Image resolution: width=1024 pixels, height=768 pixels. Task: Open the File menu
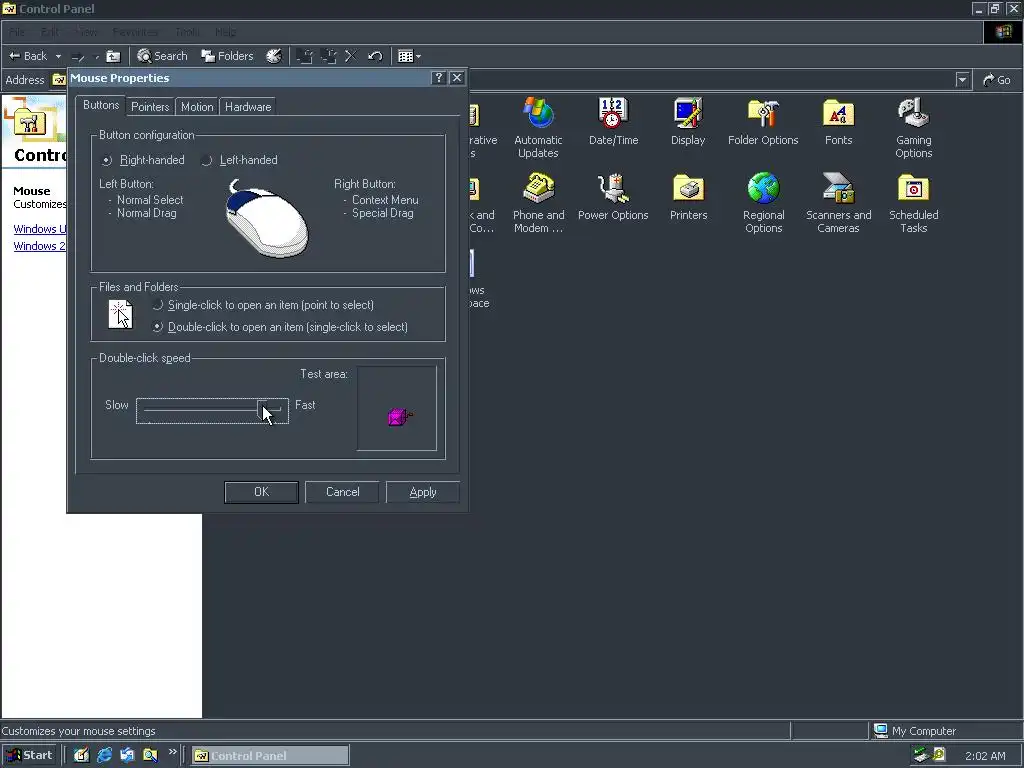(x=17, y=32)
